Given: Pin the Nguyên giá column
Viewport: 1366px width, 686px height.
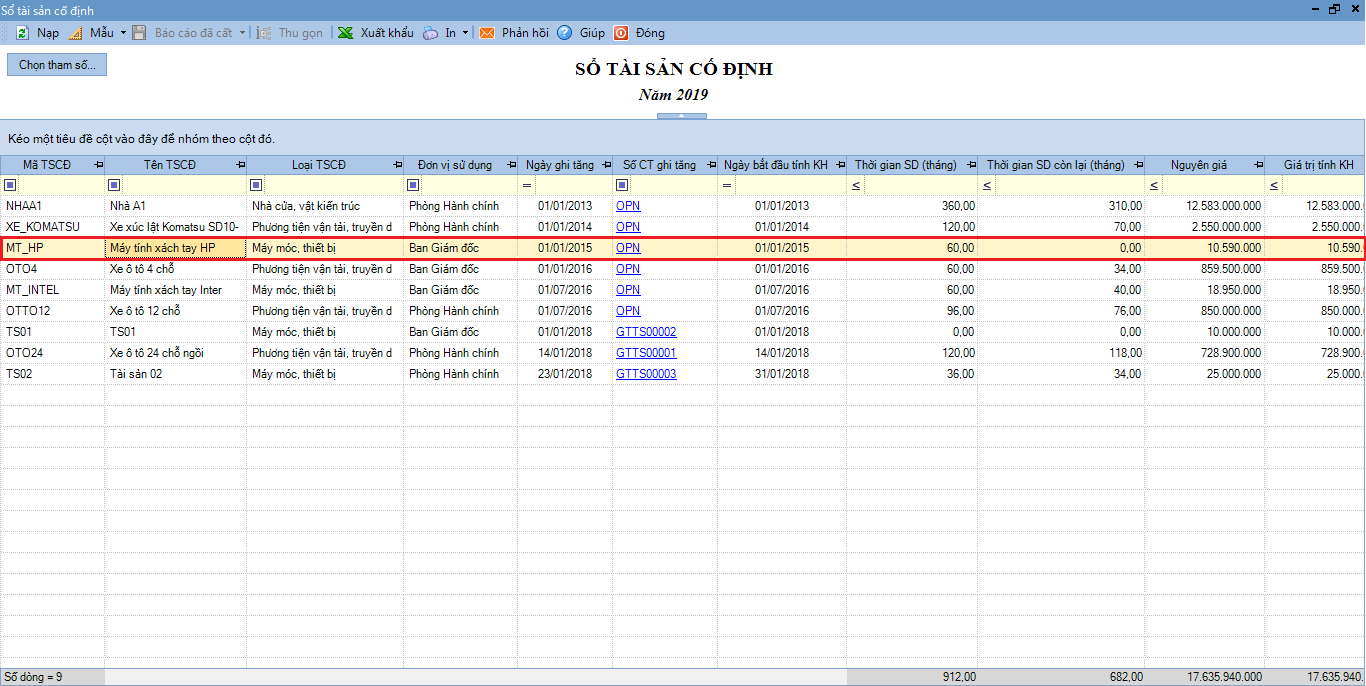Looking at the screenshot, I should click(1257, 165).
